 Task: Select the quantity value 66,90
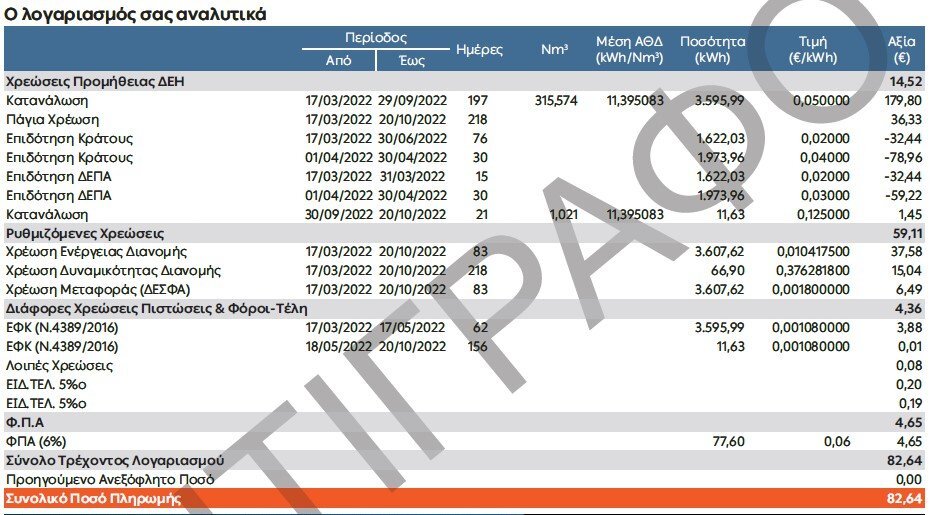(x=728, y=271)
